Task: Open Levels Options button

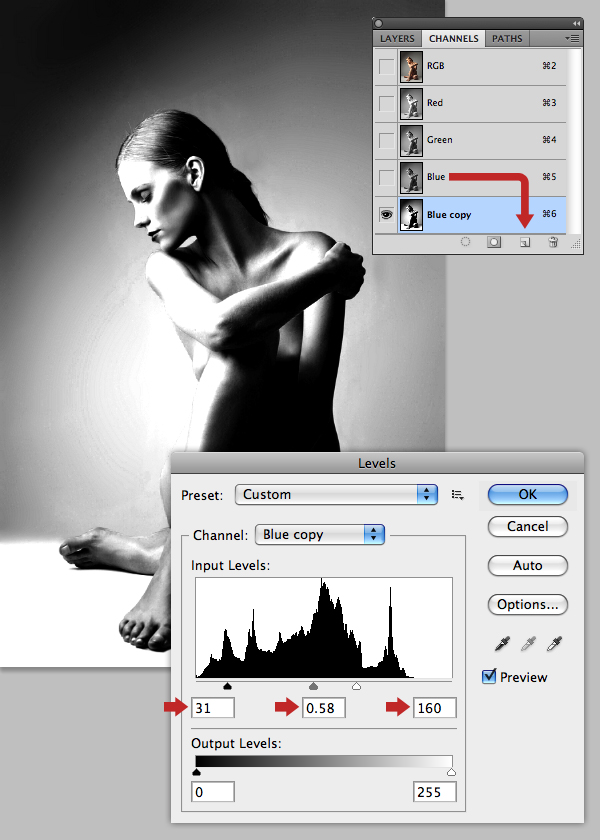Action: click(528, 605)
